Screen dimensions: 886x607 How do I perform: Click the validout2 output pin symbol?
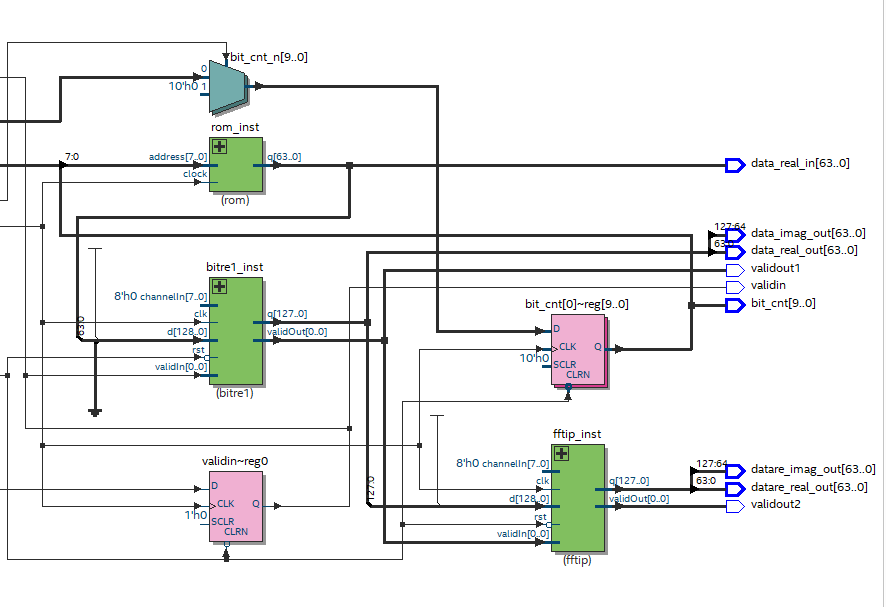point(736,506)
